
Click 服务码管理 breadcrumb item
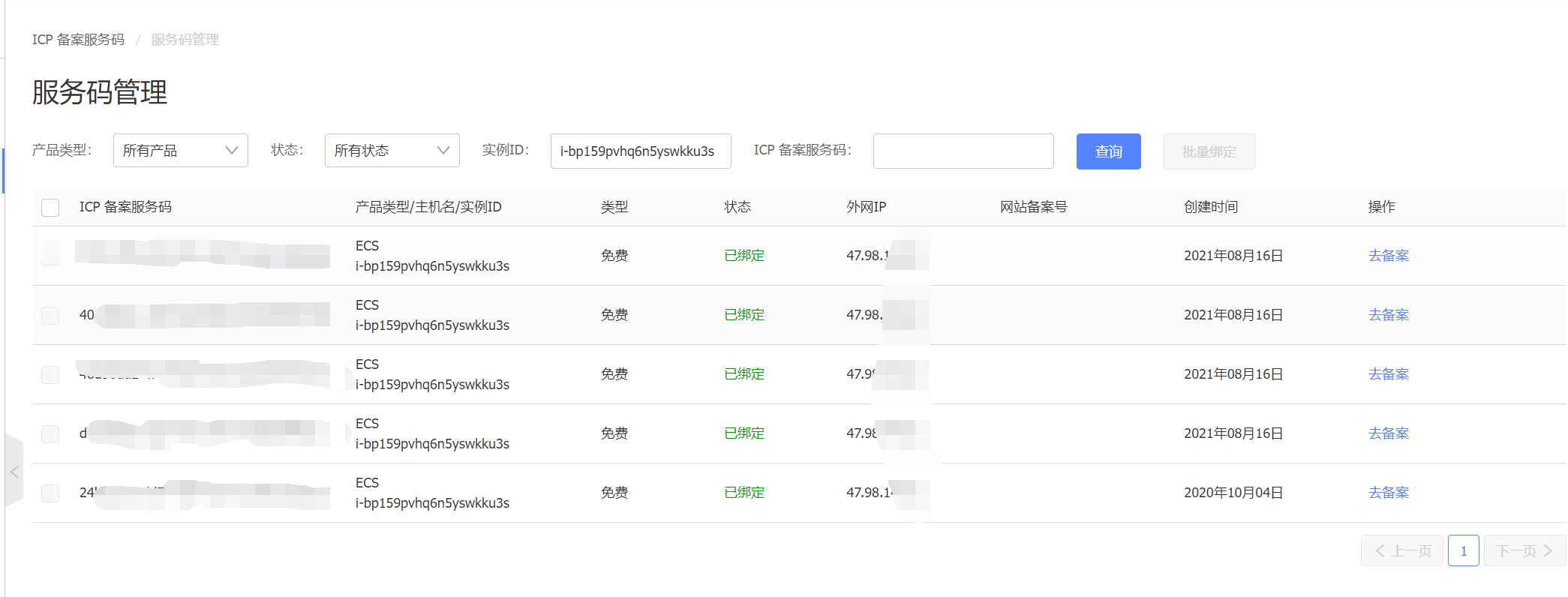tap(185, 40)
